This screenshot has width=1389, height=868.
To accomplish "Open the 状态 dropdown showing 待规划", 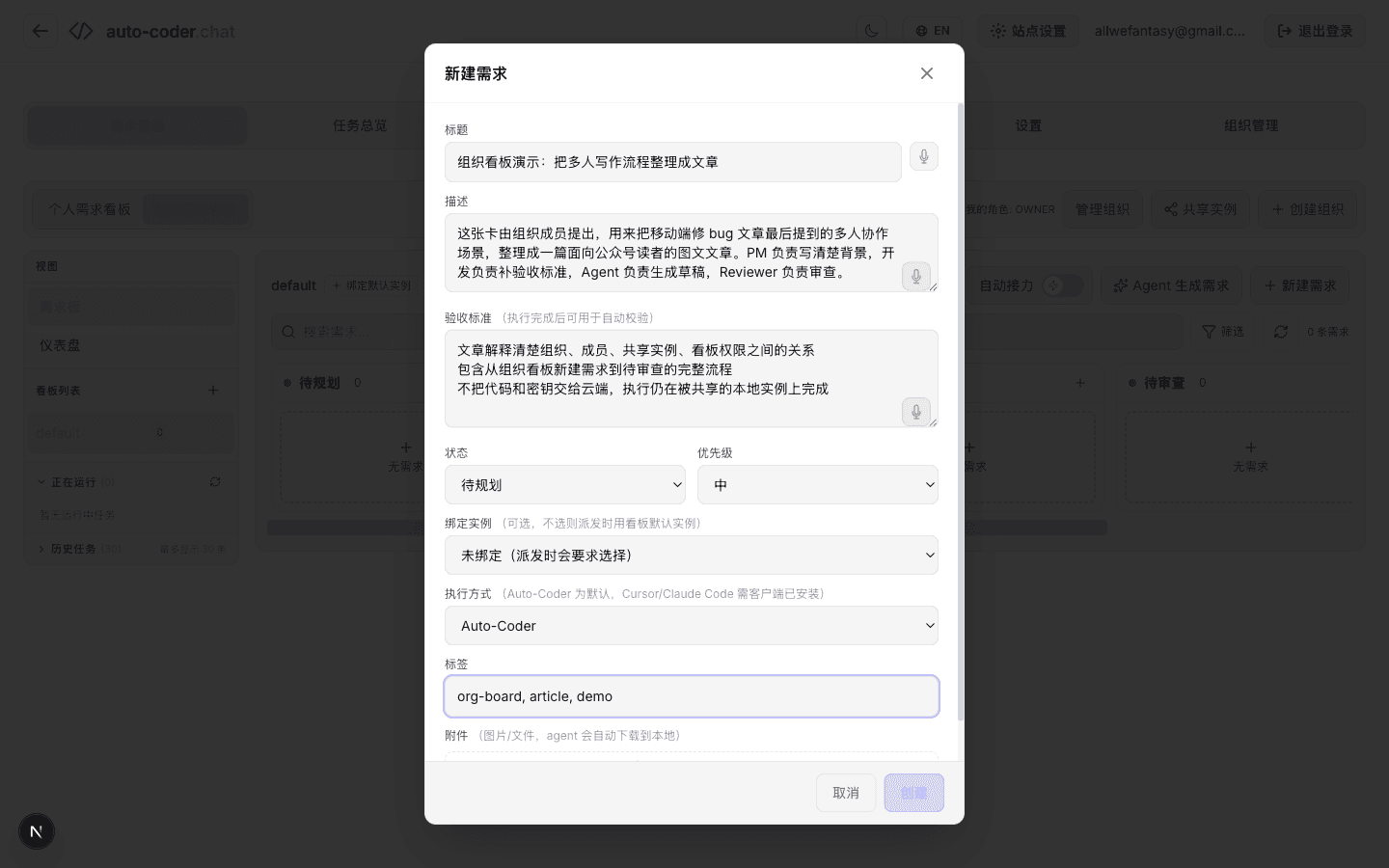I will click(565, 485).
